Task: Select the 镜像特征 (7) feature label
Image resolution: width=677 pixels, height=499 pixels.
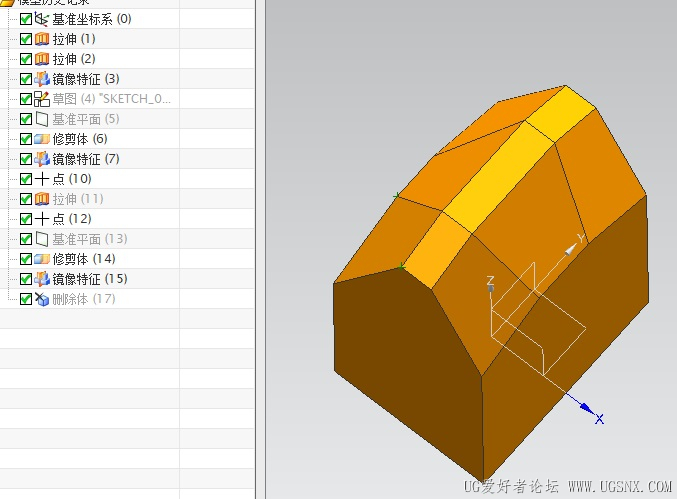Action: pyautogui.click(x=86, y=159)
